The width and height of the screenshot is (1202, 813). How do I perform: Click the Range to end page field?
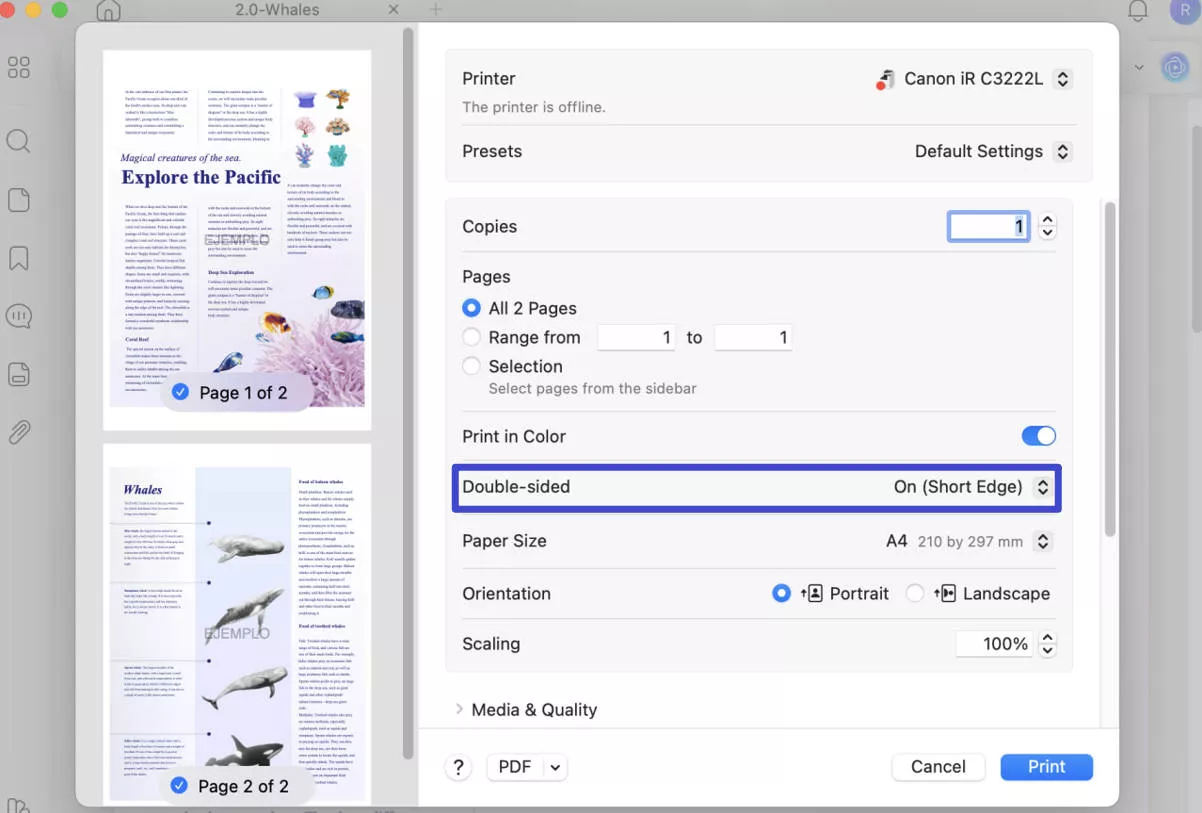click(753, 338)
